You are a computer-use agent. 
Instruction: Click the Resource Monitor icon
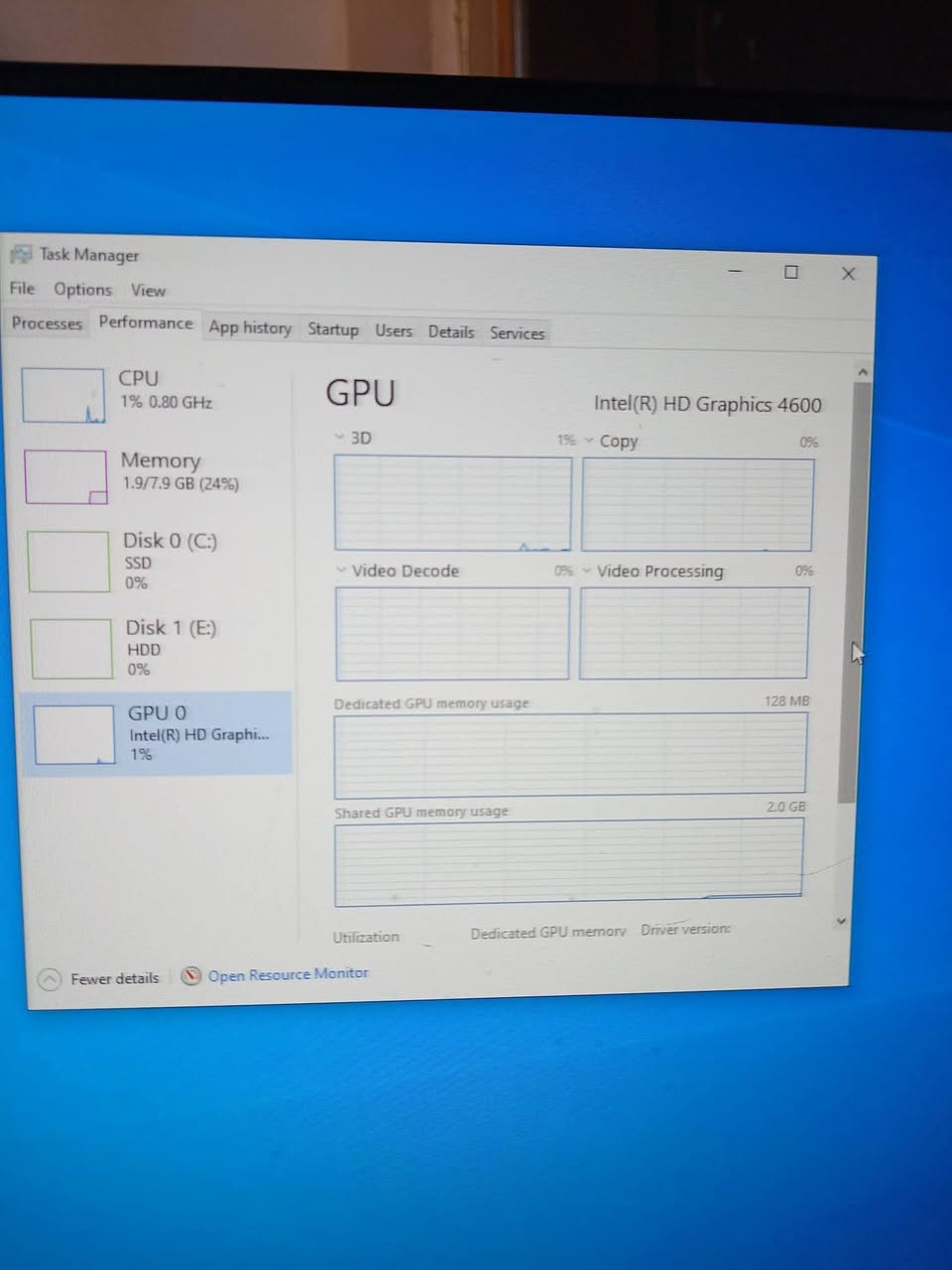(191, 975)
